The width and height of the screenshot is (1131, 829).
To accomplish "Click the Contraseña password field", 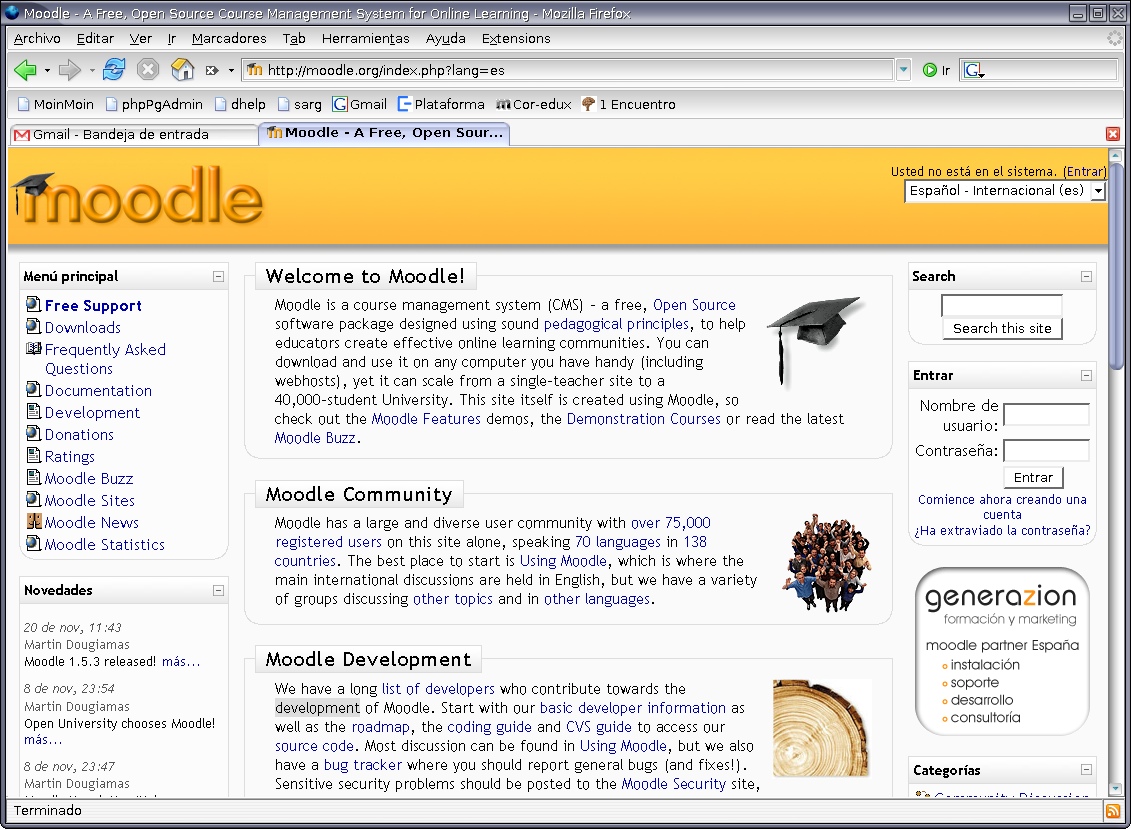I will click(x=1046, y=451).
